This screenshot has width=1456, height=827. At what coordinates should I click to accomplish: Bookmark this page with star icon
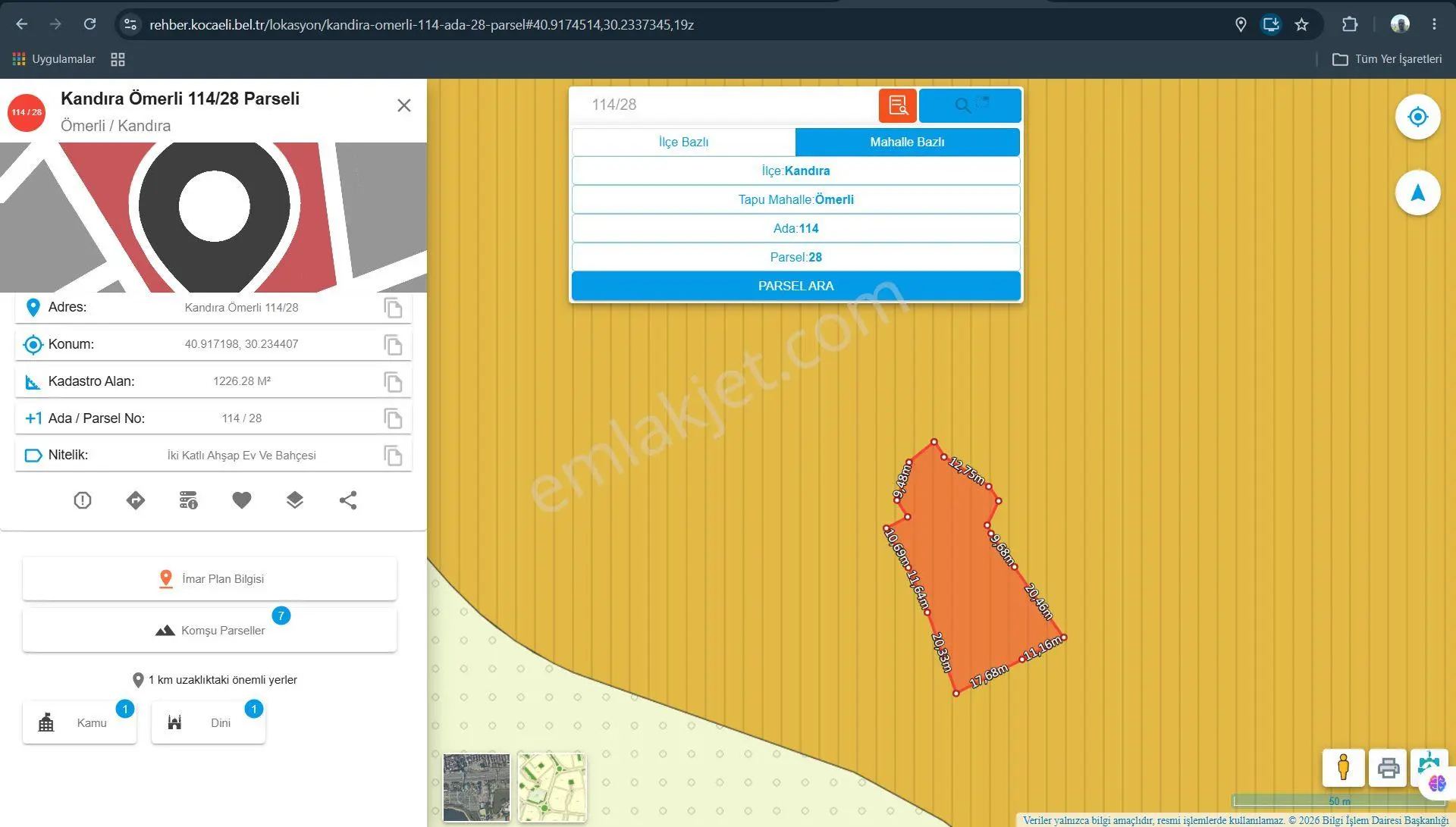coord(1302,24)
